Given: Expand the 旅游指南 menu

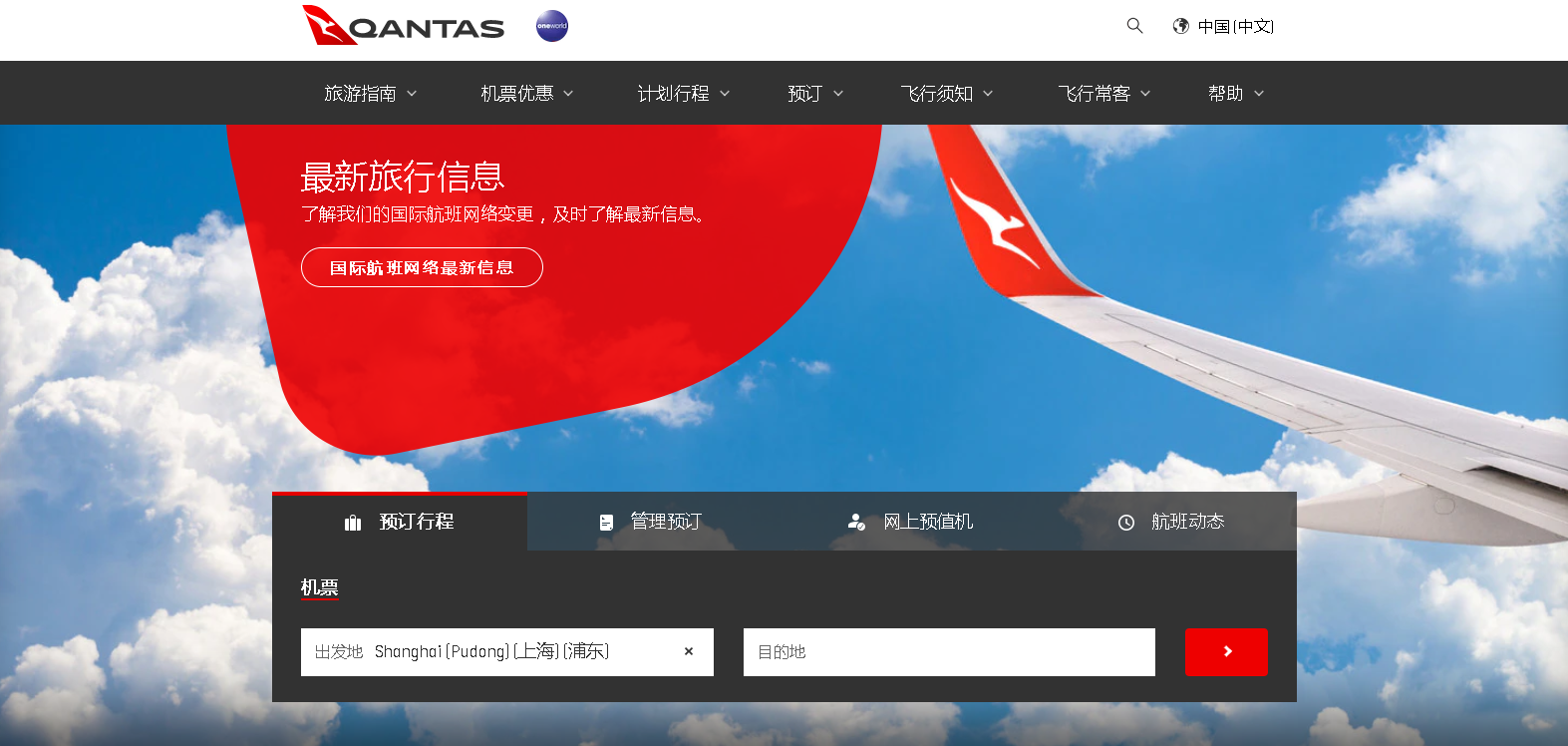Looking at the screenshot, I should [370, 94].
